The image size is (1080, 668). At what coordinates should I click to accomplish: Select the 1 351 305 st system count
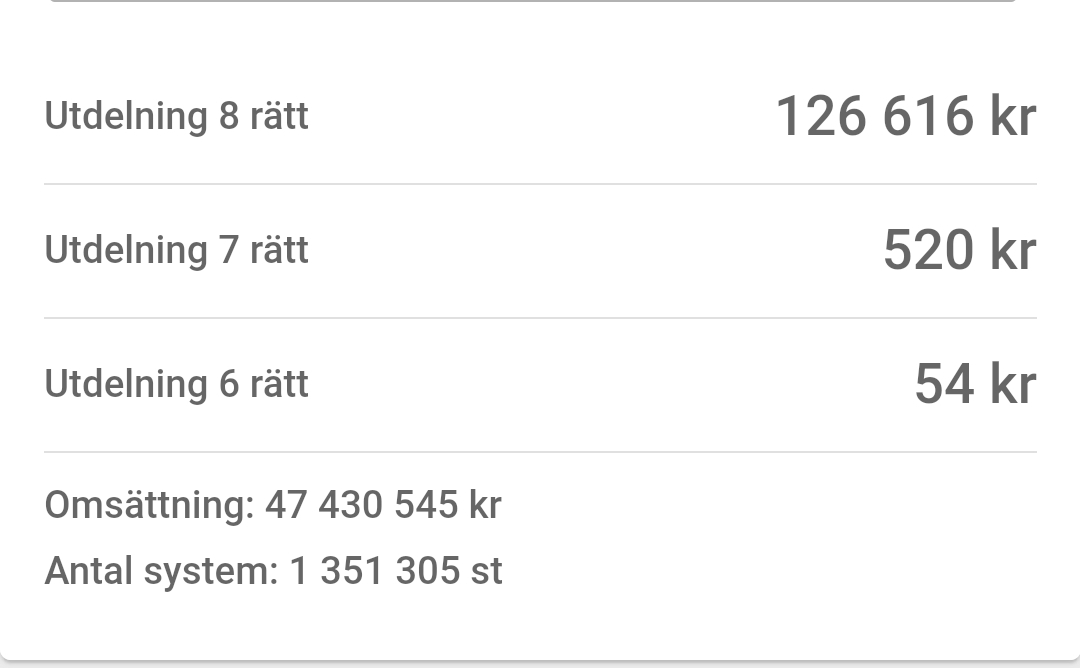click(396, 571)
